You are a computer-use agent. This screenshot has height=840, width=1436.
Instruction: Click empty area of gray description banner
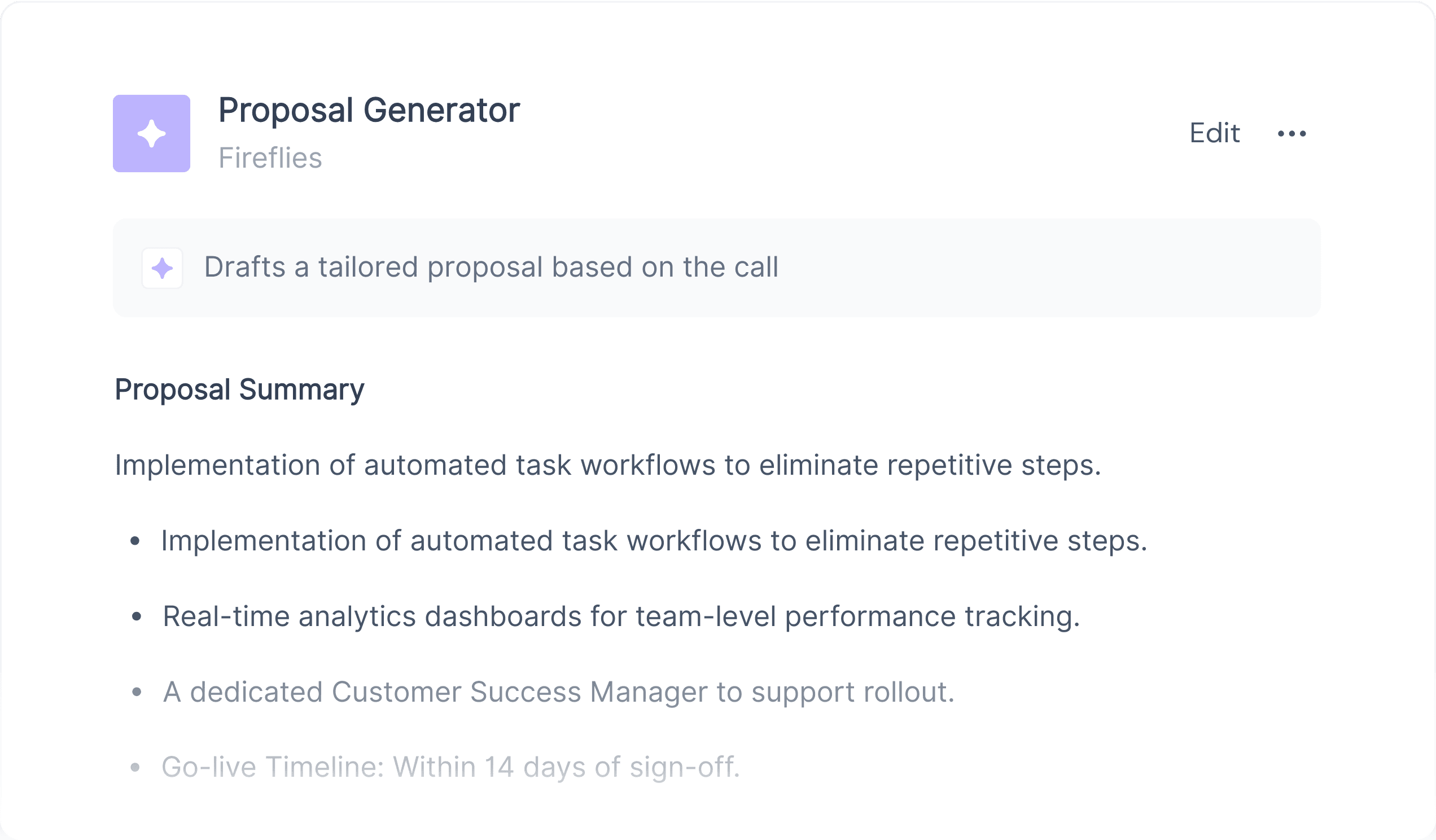tap(1049, 268)
